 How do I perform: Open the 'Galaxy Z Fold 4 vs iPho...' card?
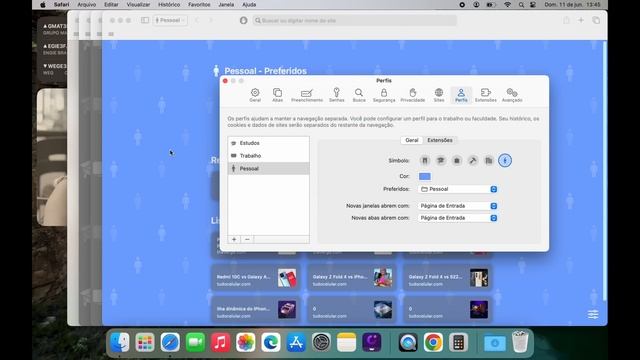351,278
